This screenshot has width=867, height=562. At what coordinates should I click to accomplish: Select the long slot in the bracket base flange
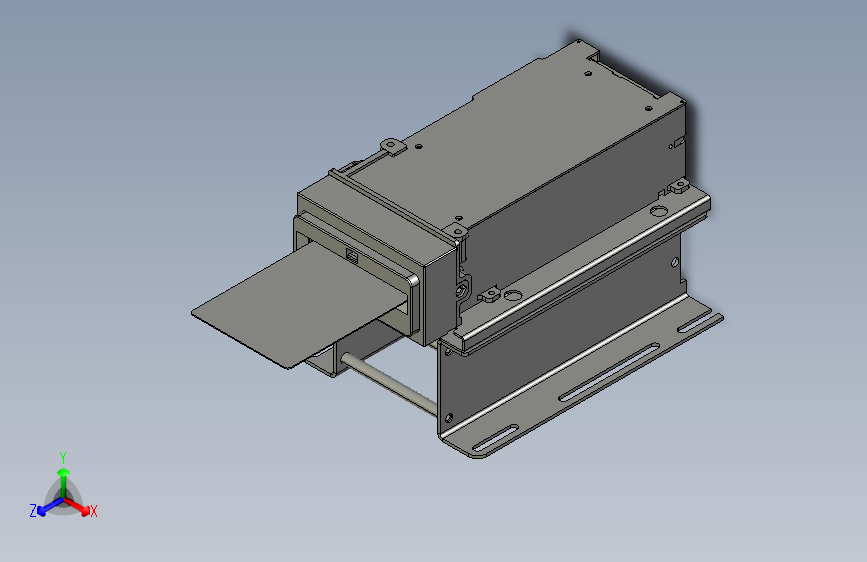click(609, 372)
